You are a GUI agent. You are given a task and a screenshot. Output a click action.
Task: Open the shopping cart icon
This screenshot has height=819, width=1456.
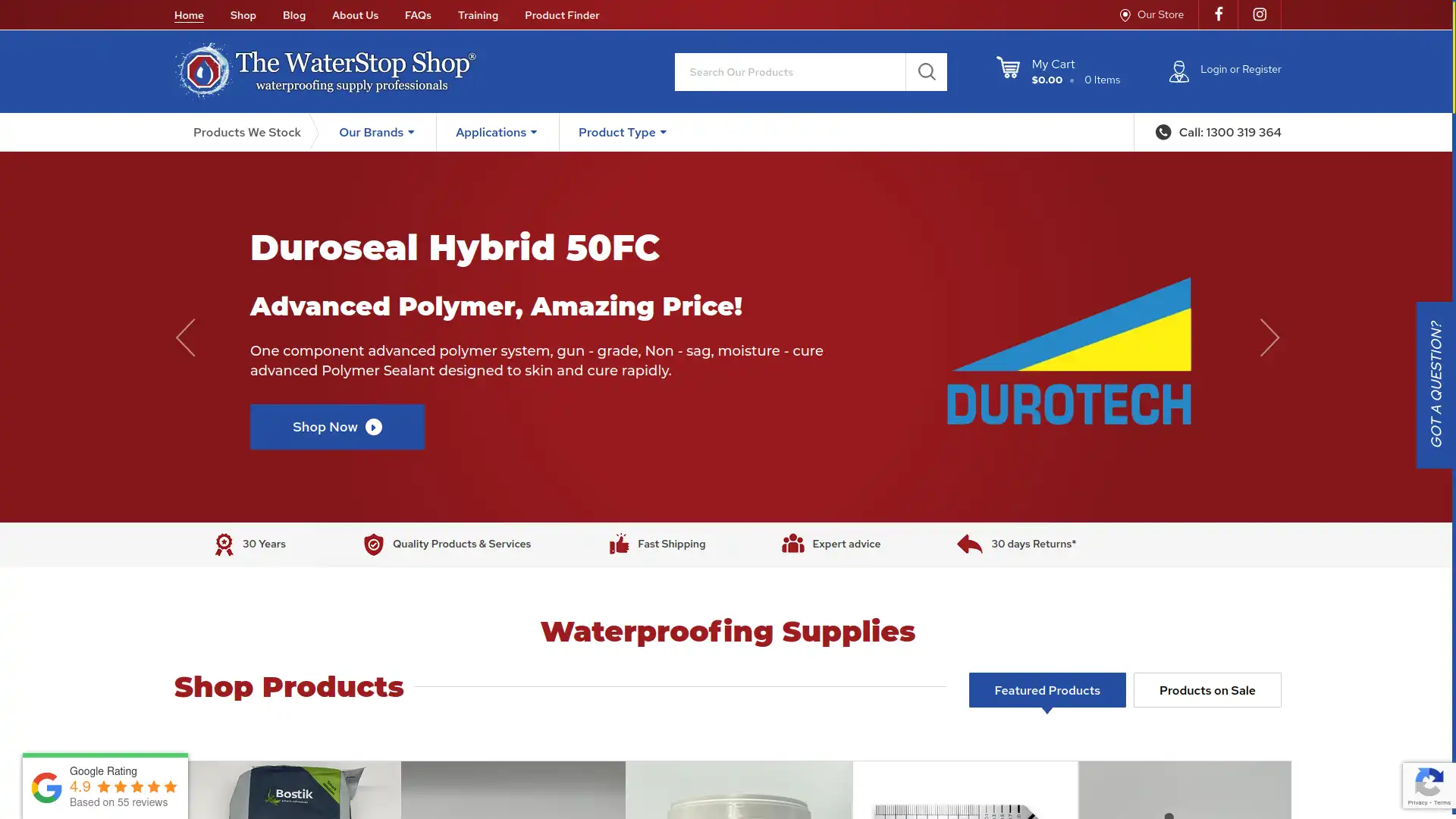1008,68
